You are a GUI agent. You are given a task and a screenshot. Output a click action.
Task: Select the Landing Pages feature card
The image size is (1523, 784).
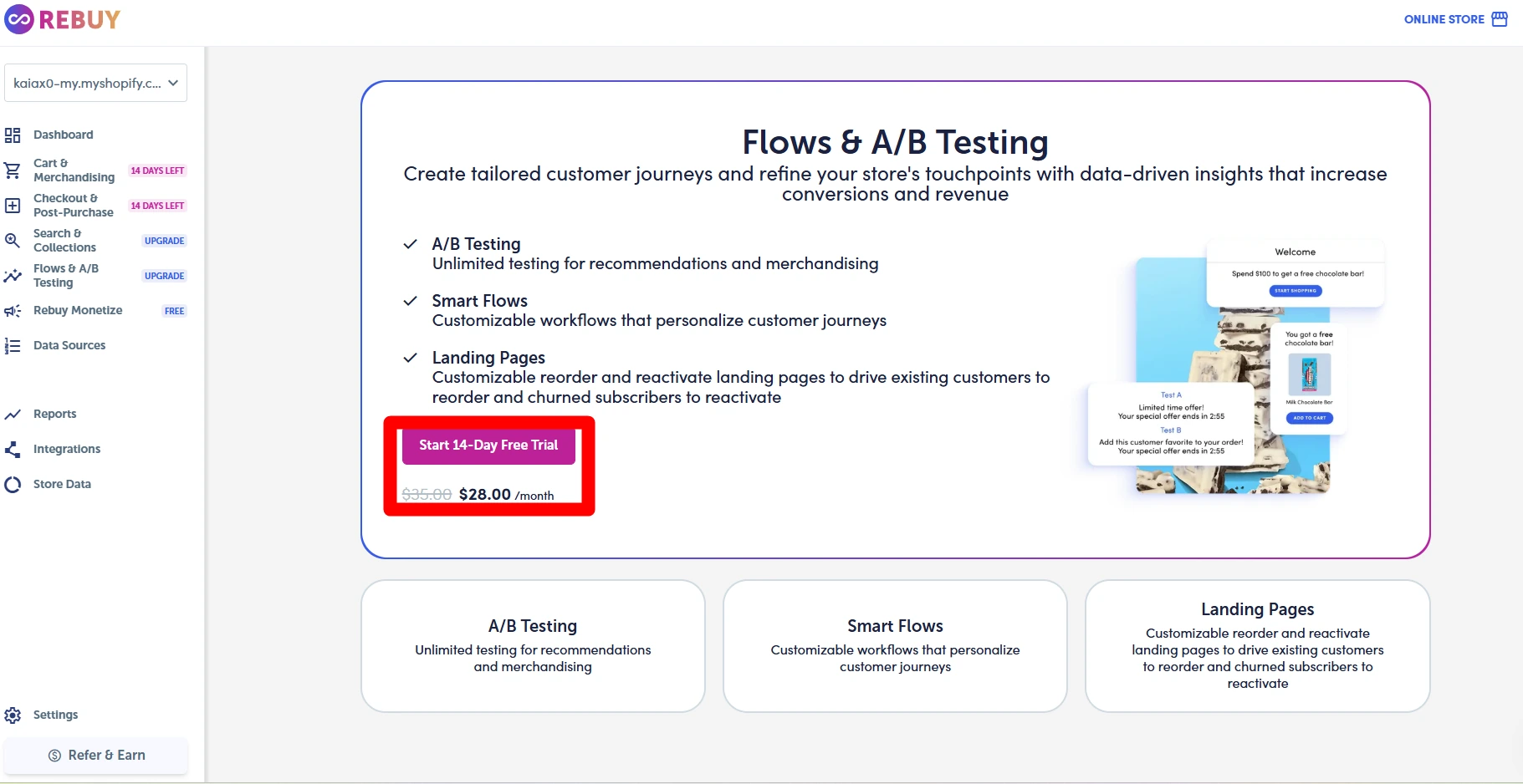1258,646
